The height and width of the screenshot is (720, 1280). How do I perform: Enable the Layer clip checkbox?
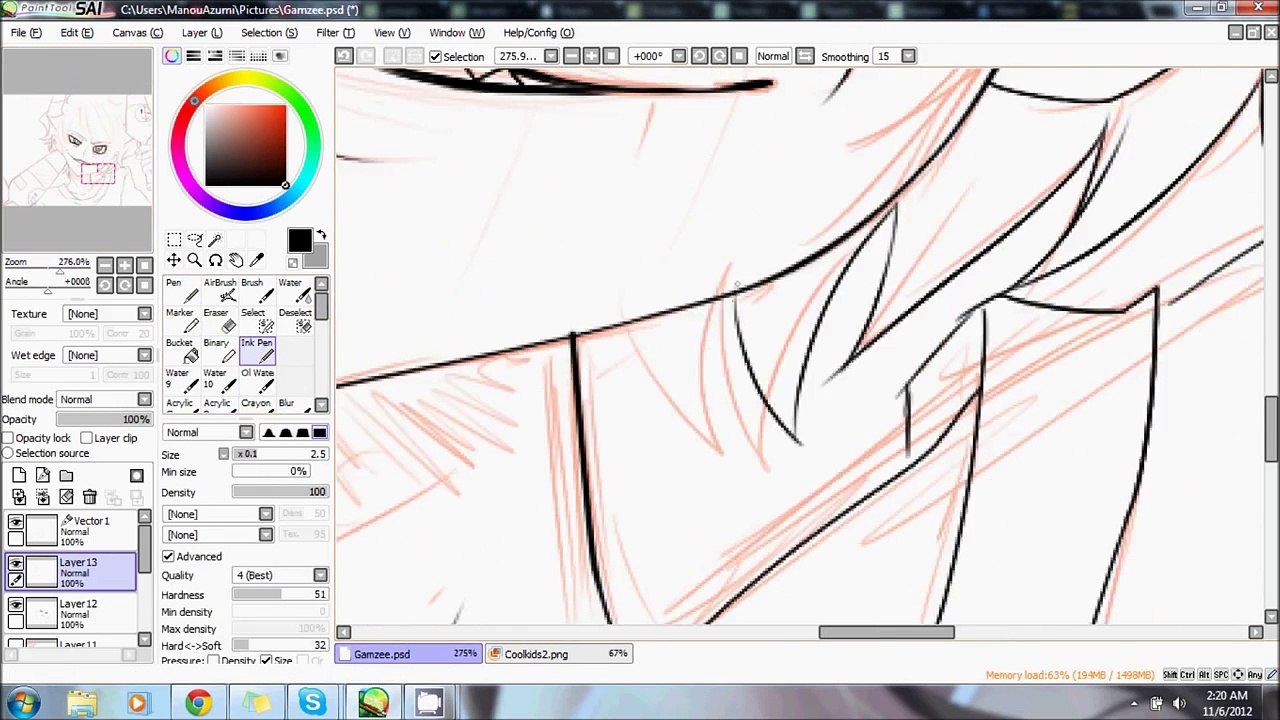pyautogui.click(x=87, y=438)
